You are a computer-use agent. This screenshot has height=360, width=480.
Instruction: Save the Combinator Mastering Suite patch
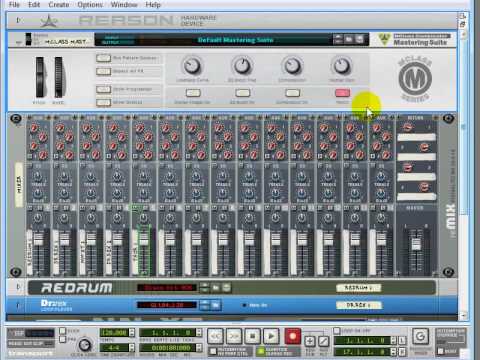coord(359,39)
